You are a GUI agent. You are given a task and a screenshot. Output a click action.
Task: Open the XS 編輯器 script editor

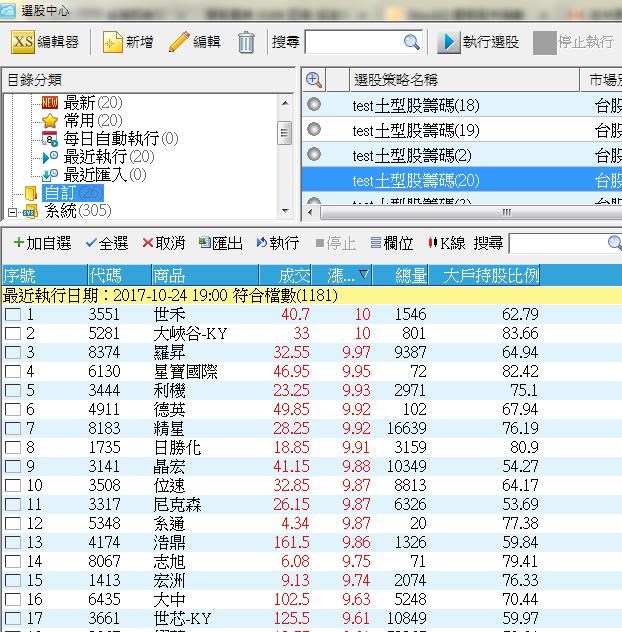tap(46, 42)
